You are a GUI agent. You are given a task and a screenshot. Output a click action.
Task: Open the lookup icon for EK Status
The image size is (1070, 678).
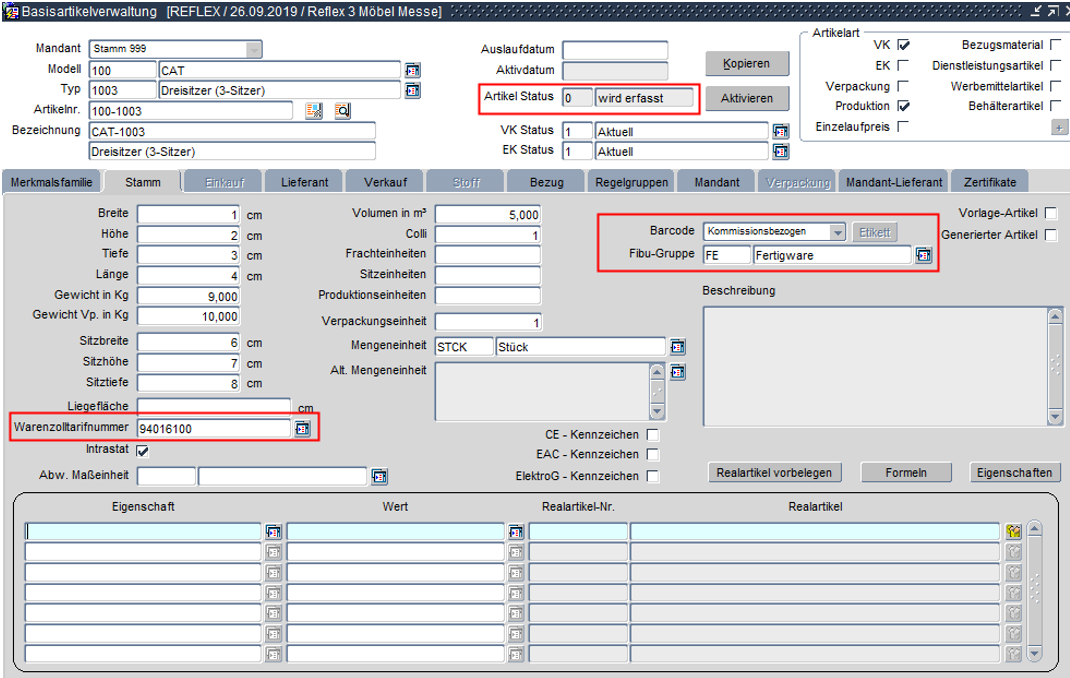pos(781,151)
